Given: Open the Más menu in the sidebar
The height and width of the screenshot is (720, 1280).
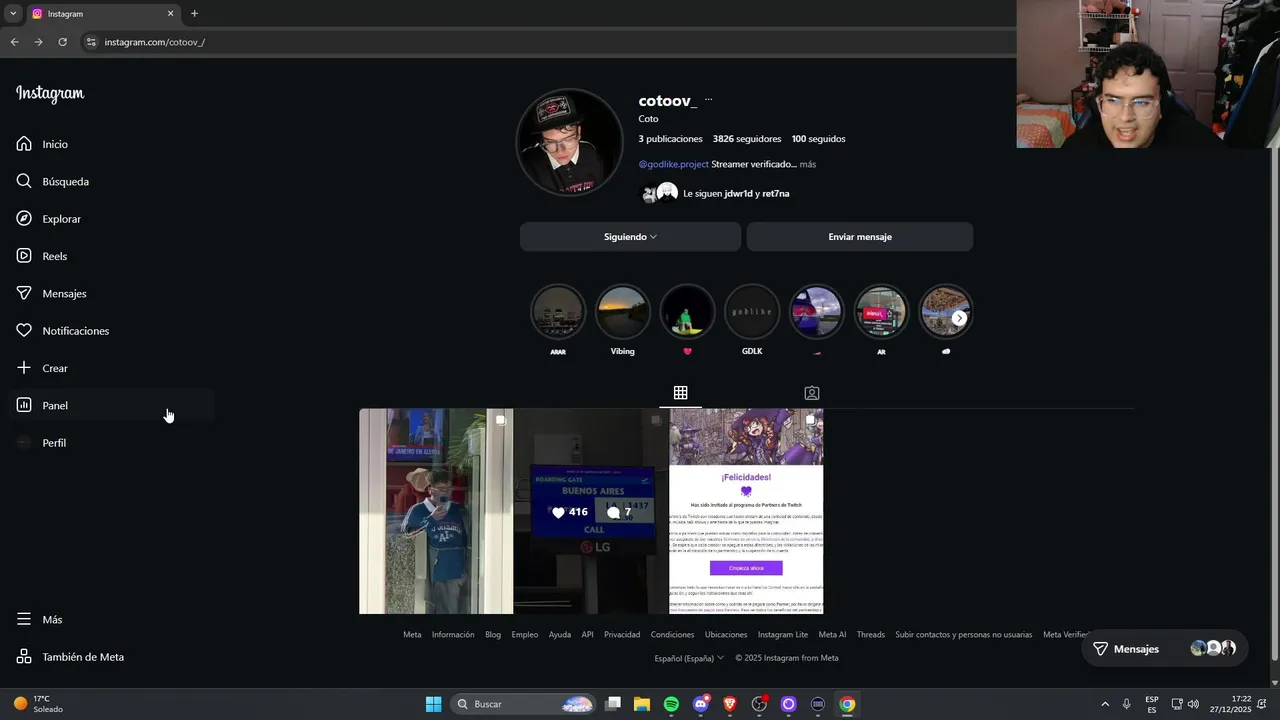Looking at the screenshot, I should coord(39,619).
